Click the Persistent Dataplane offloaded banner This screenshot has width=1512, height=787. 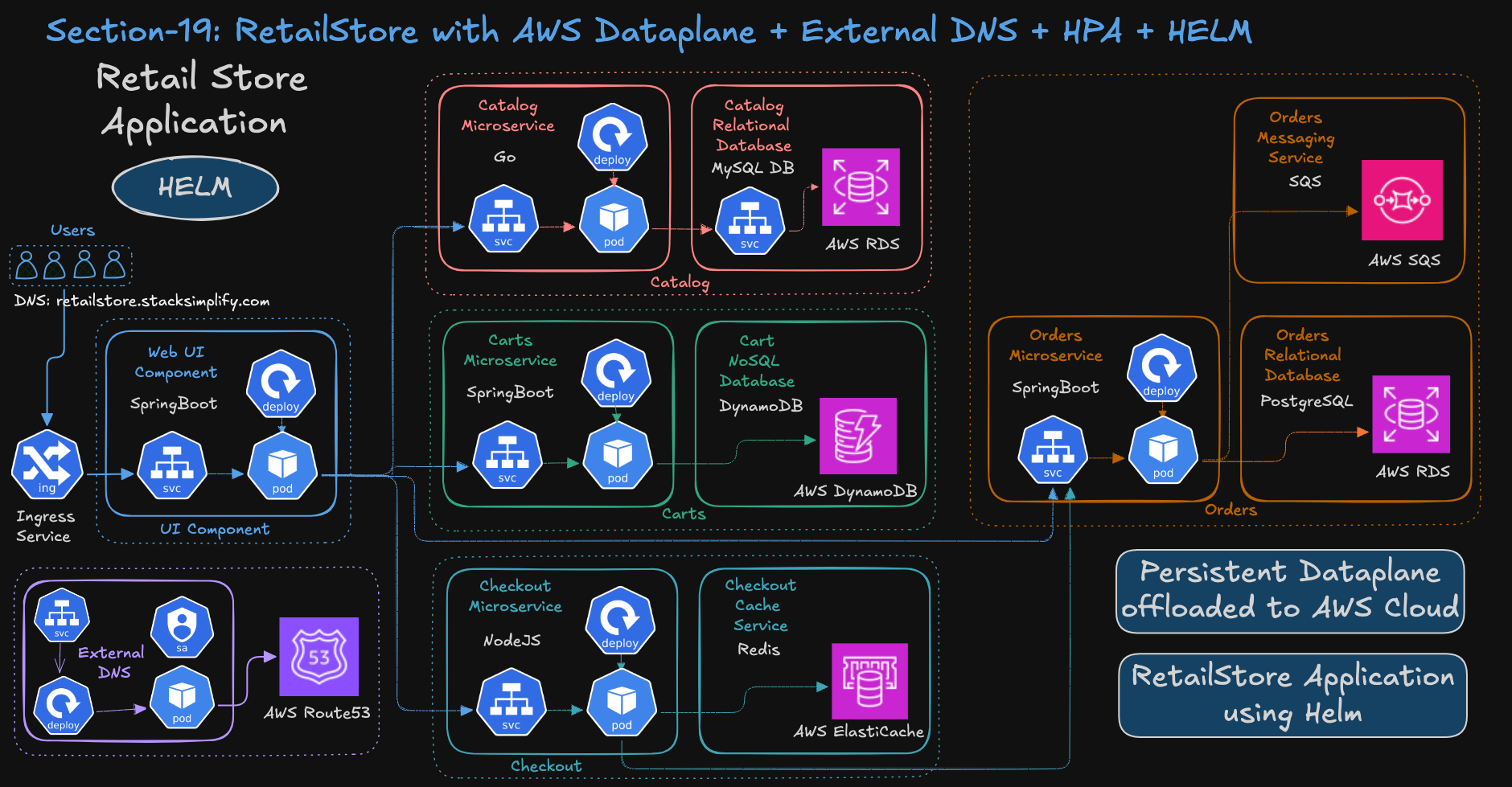pyautogui.click(x=1290, y=592)
